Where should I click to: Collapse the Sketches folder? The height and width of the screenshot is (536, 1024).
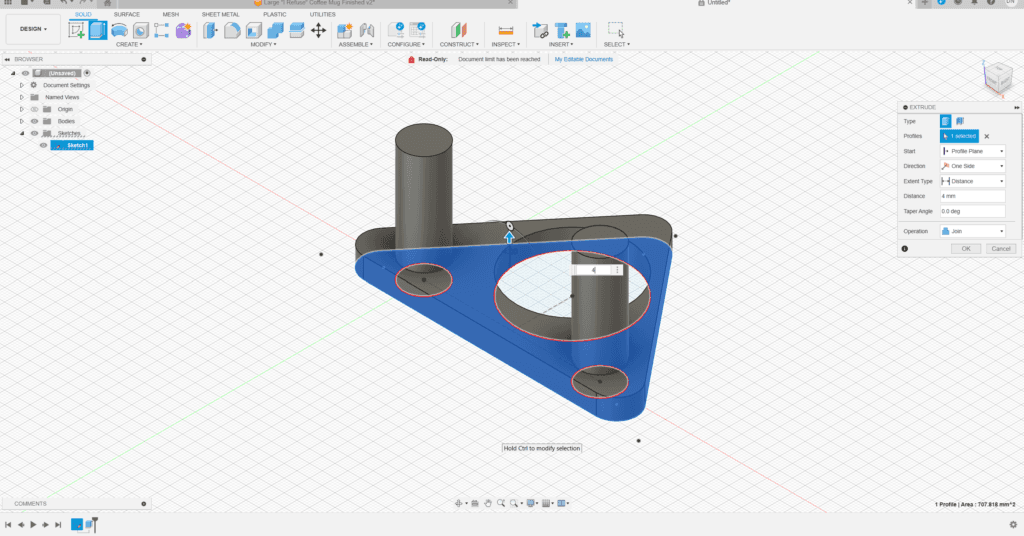(22, 133)
